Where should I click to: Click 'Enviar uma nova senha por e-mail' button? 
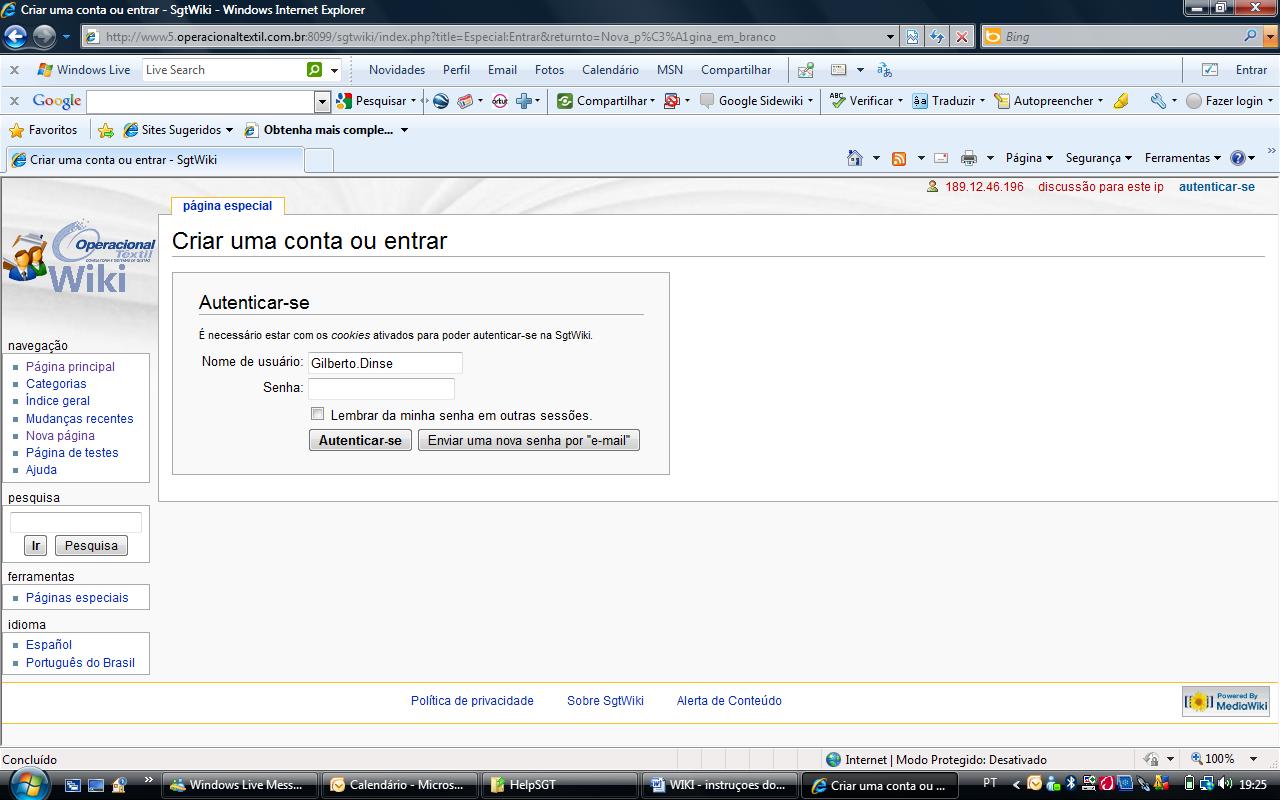(x=528, y=440)
